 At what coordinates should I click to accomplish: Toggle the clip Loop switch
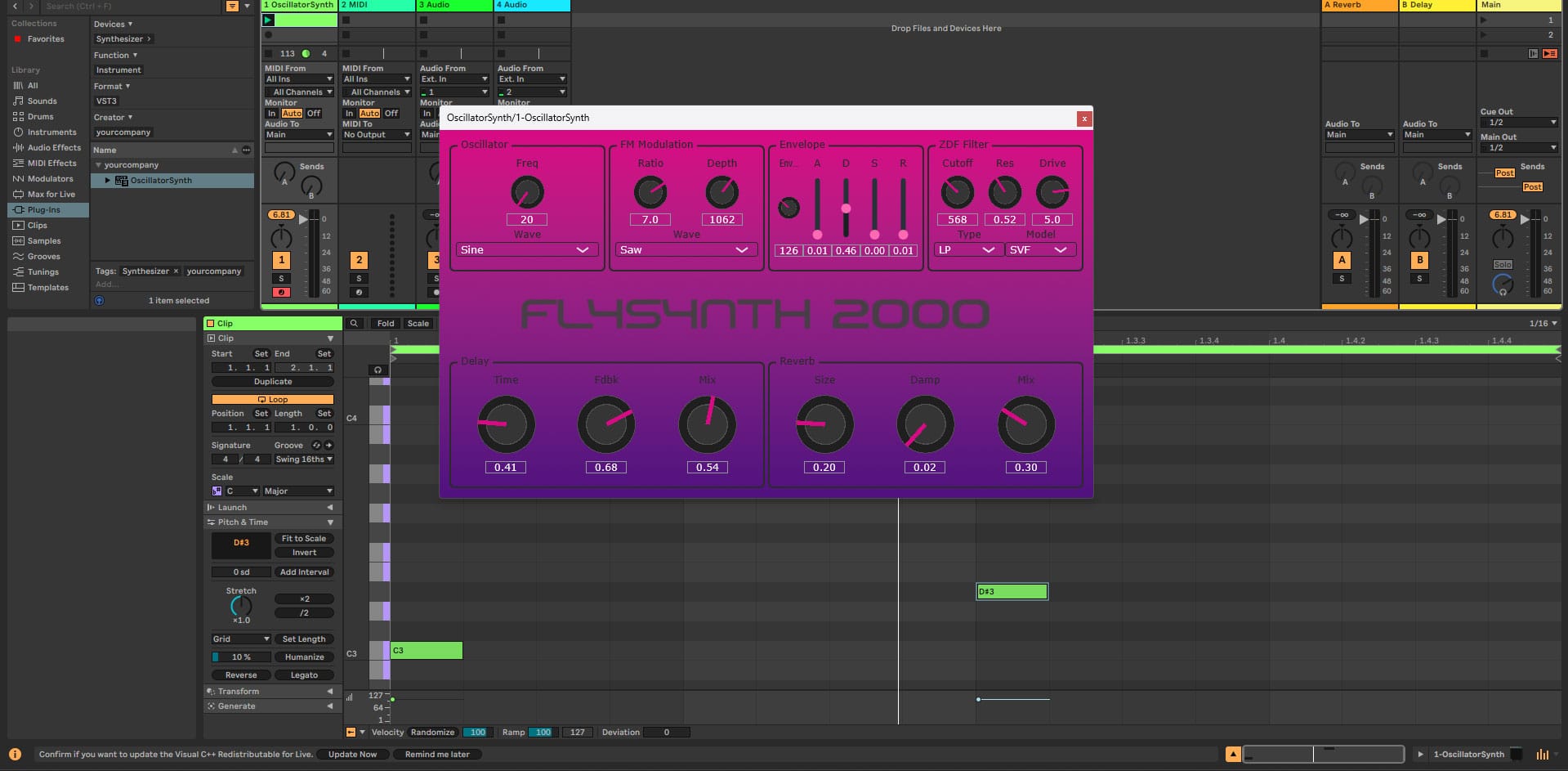(272, 400)
